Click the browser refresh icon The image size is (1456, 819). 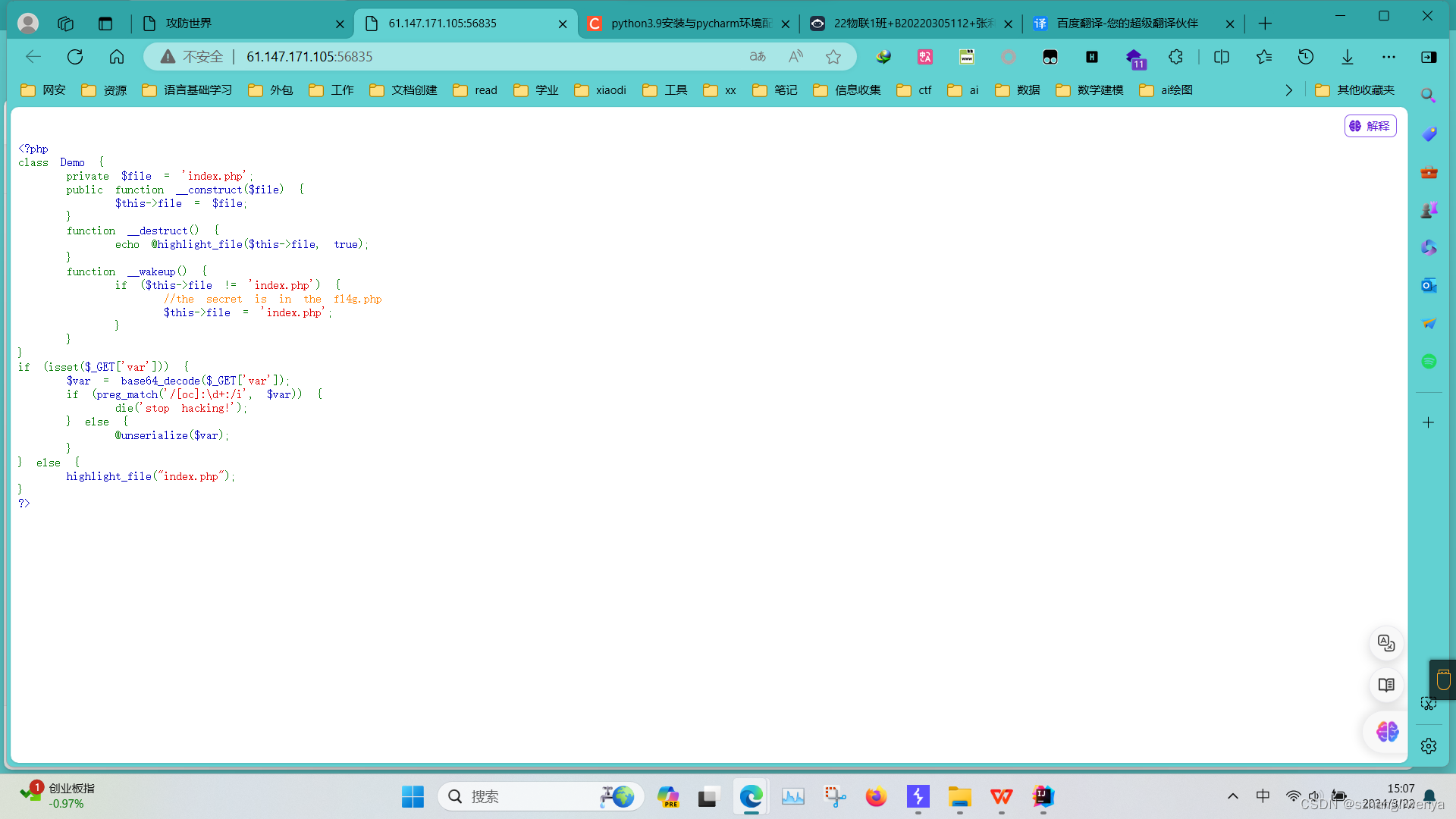pyautogui.click(x=75, y=57)
